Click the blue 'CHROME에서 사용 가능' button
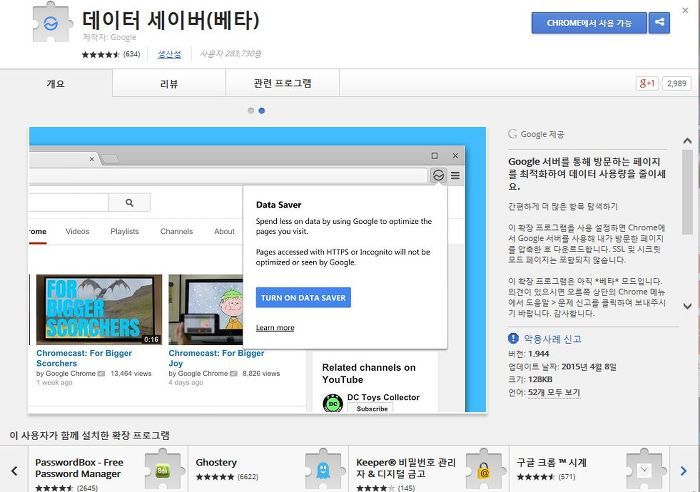The height and width of the screenshot is (492, 700). click(589, 23)
